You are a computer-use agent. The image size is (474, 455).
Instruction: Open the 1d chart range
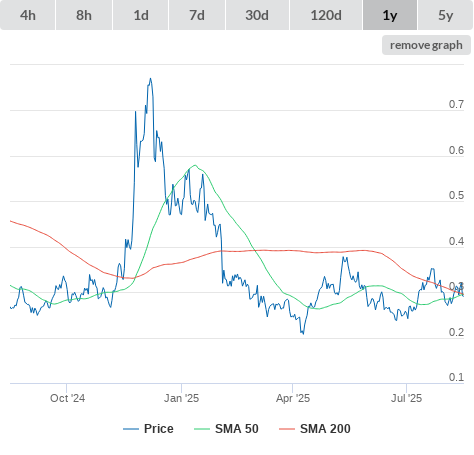pyautogui.click(x=141, y=15)
